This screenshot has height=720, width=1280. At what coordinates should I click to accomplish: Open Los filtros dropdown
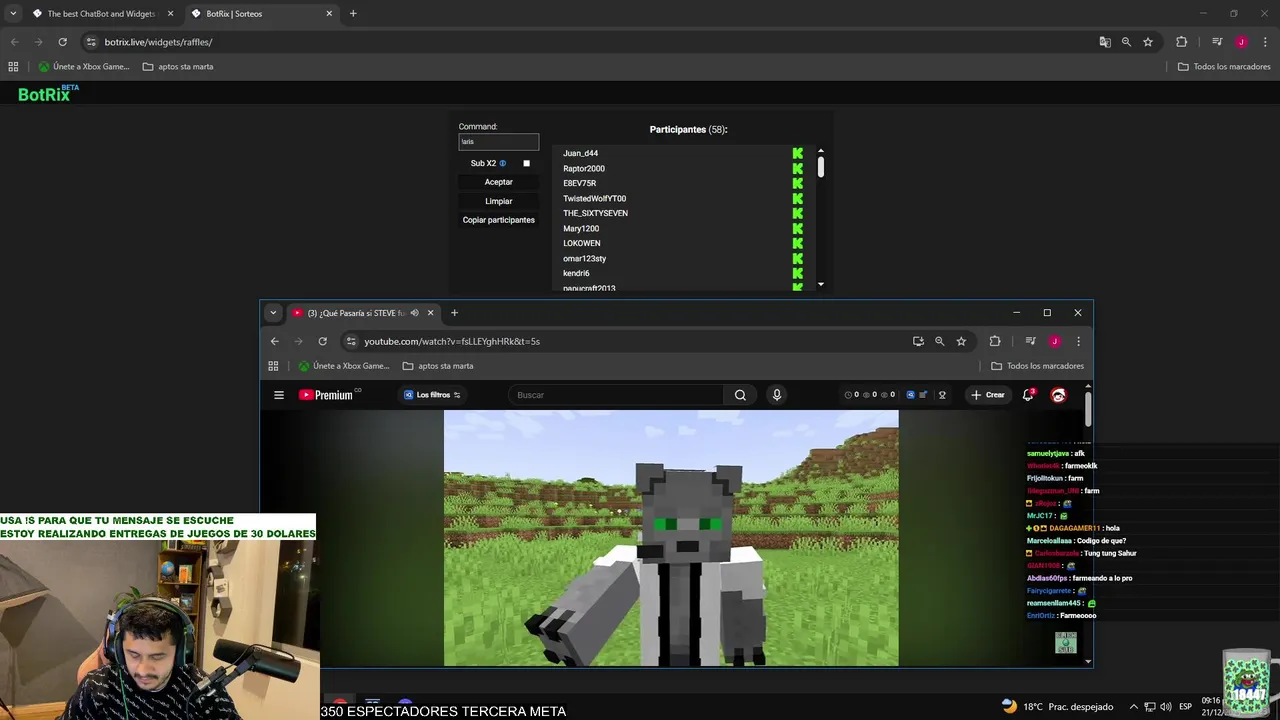pos(432,395)
